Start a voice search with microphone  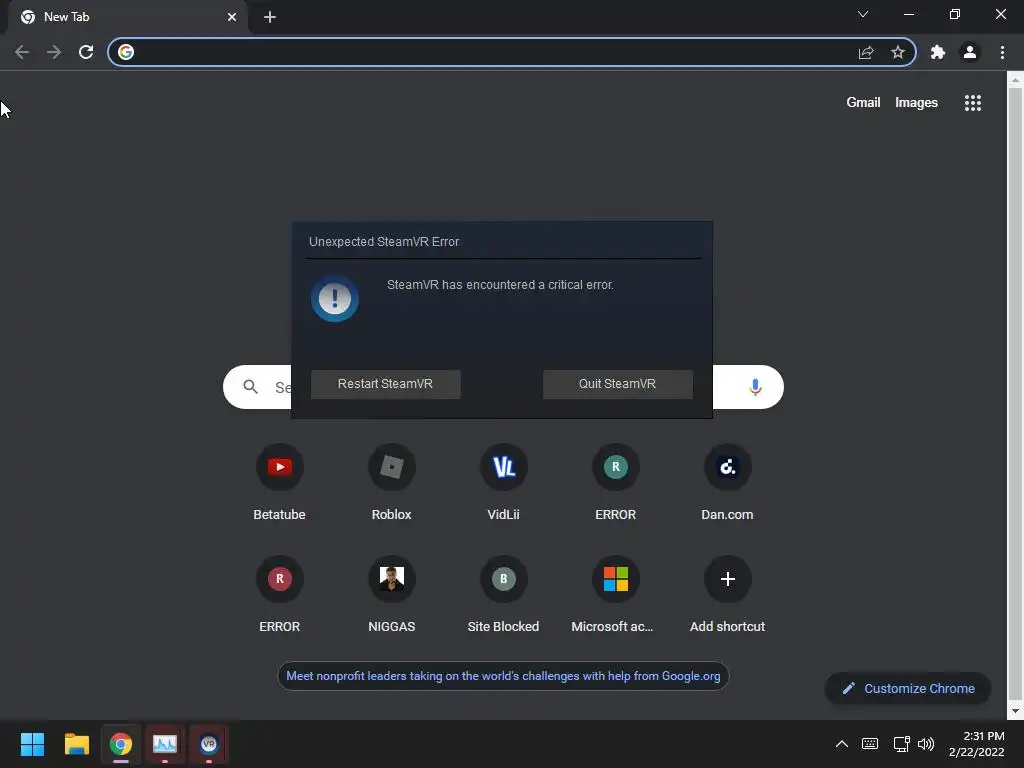(755, 387)
